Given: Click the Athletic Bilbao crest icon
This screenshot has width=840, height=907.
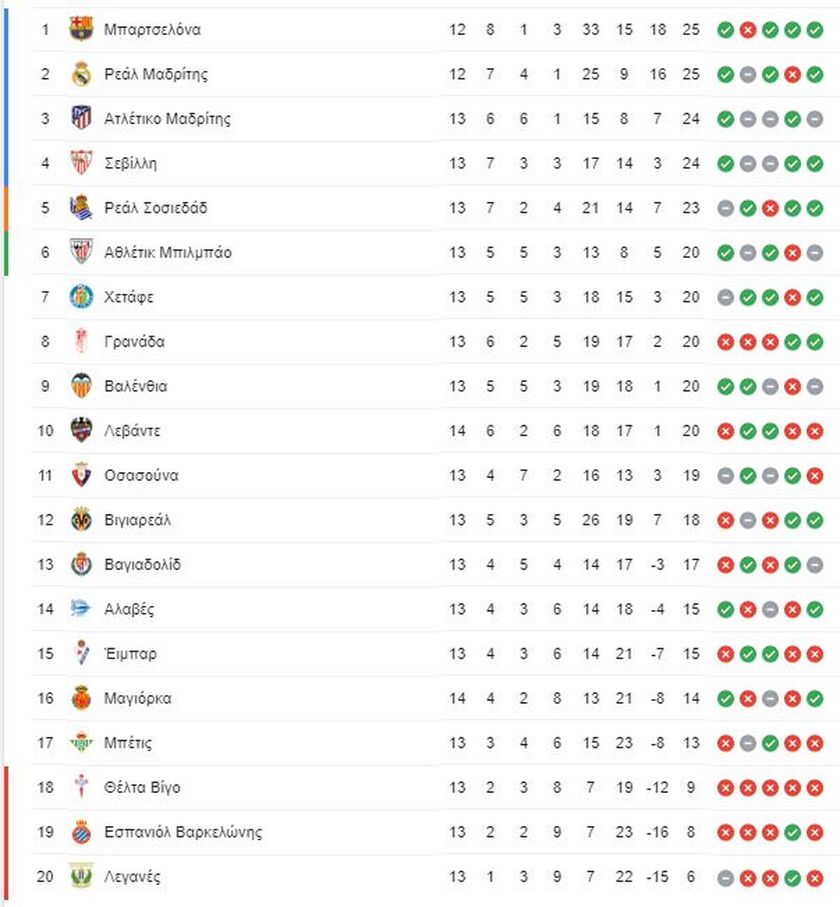Looking at the screenshot, I should [x=81, y=252].
